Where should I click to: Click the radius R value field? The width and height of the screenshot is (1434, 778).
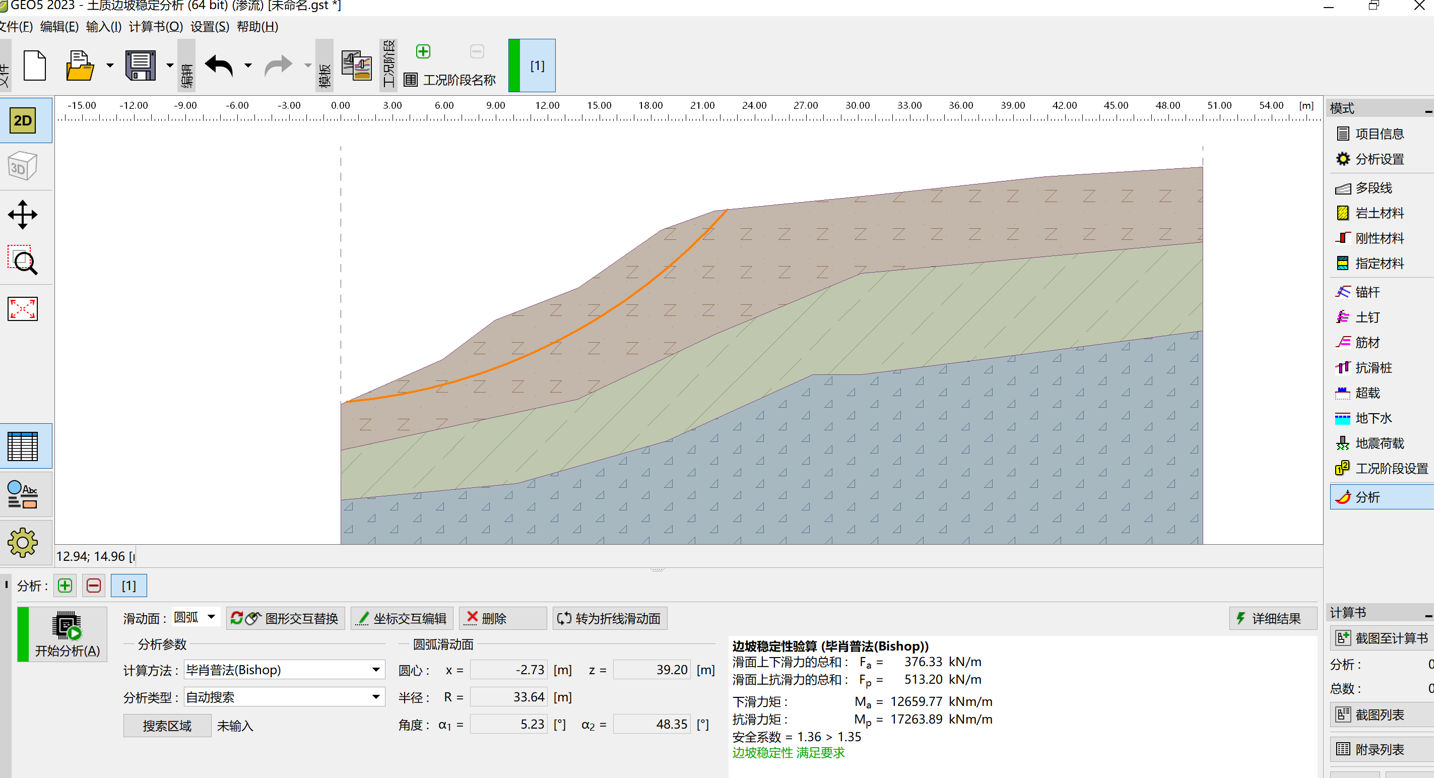(509, 697)
